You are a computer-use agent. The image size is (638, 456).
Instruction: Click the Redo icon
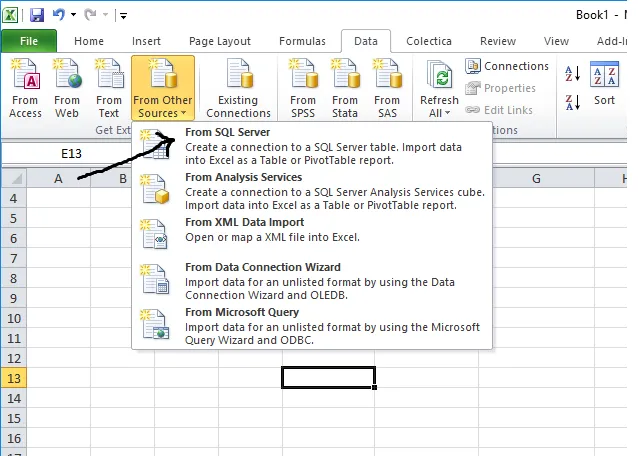coord(90,15)
